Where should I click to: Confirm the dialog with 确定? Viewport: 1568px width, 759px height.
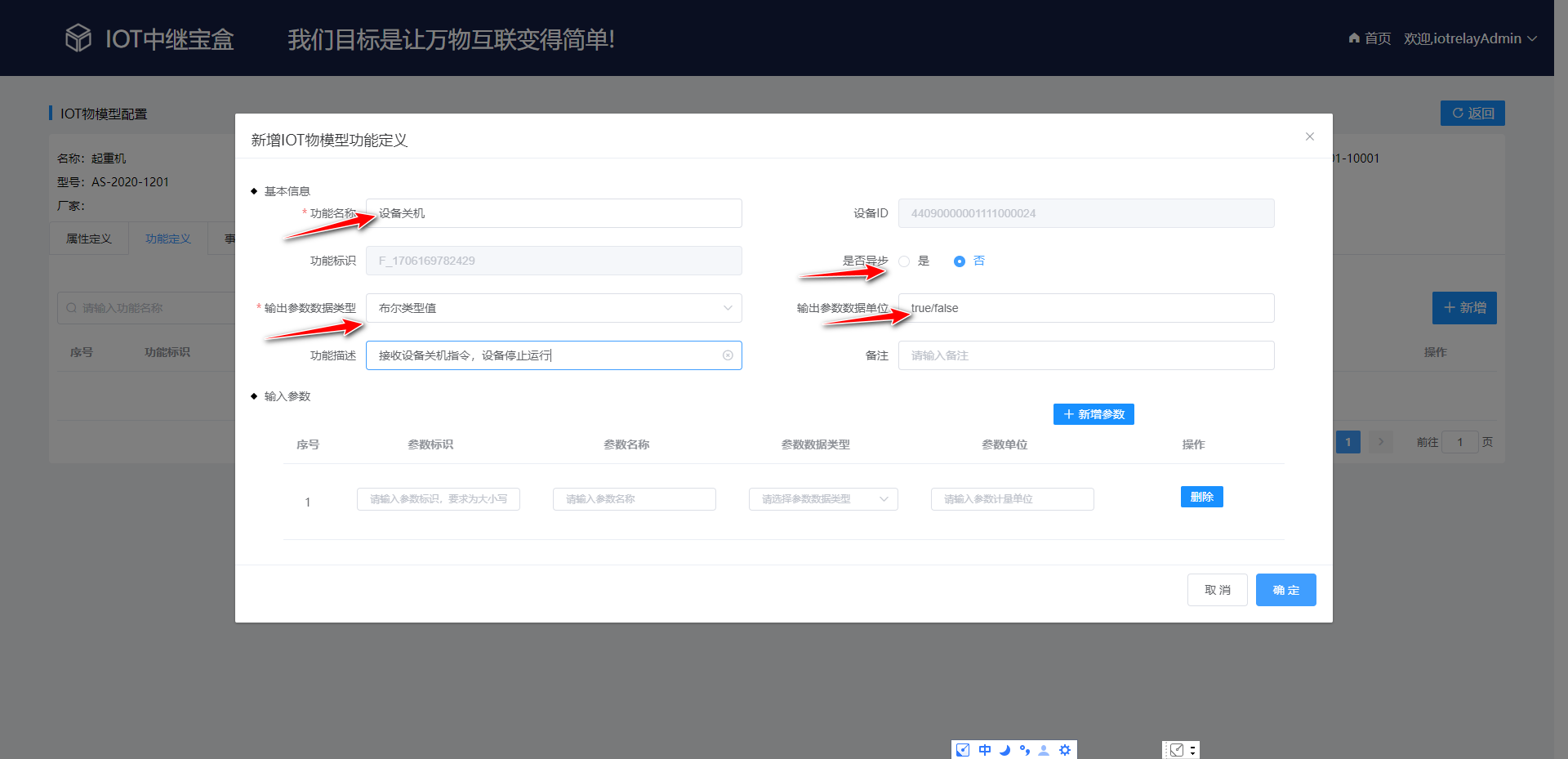point(1285,589)
